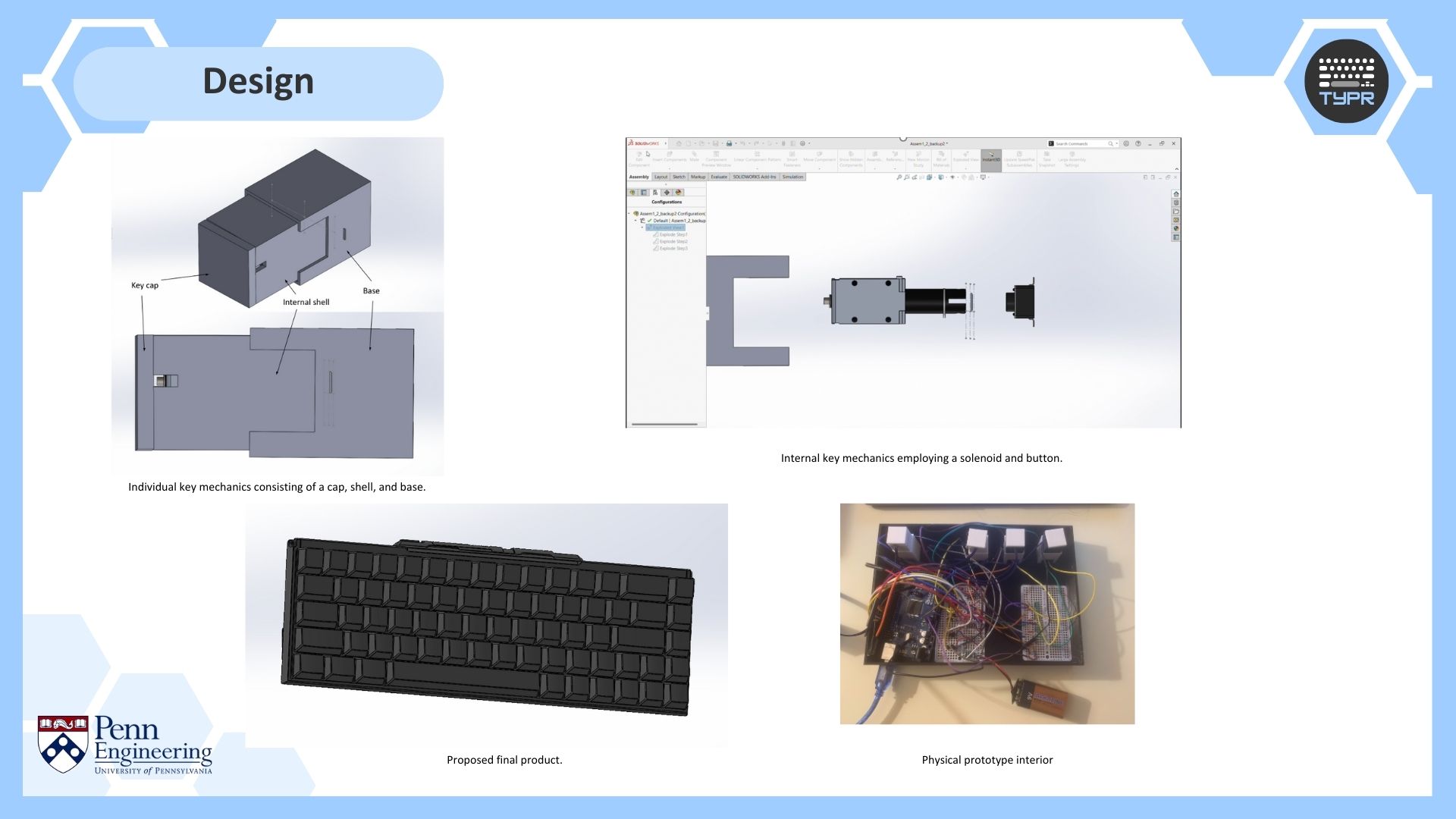Collapse the Default configuration node
The height and width of the screenshot is (819, 1456).
pos(635,221)
